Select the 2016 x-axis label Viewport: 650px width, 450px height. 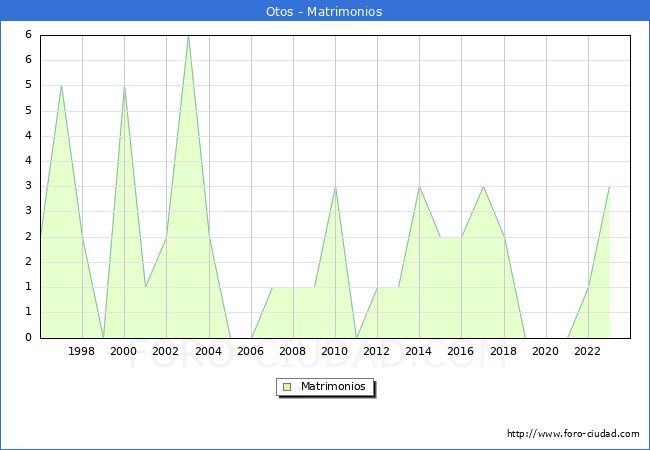click(x=461, y=351)
